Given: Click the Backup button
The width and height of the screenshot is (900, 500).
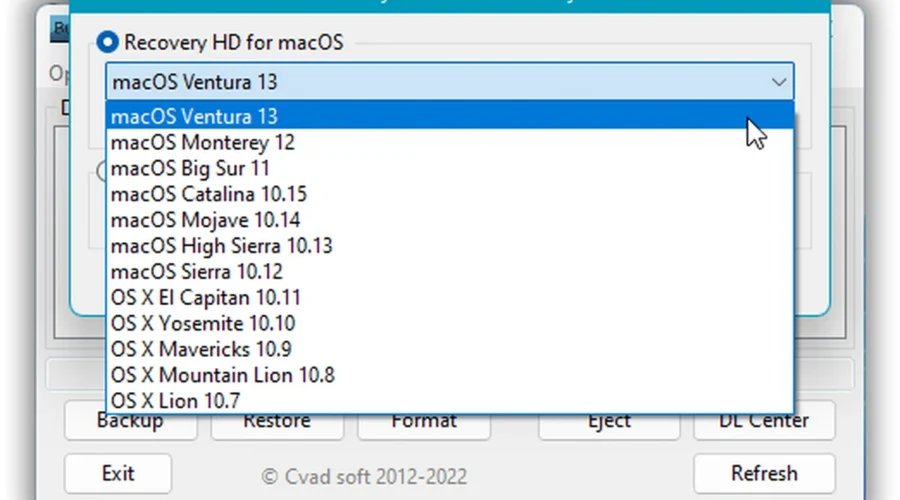Looking at the screenshot, I should click(x=130, y=425).
